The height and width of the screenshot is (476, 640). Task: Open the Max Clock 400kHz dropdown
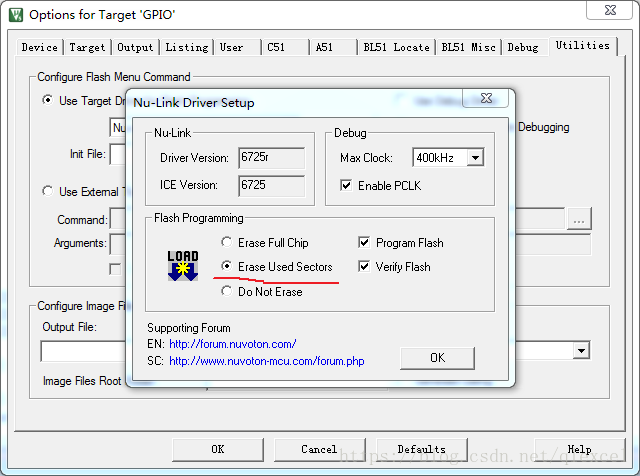pos(476,158)
